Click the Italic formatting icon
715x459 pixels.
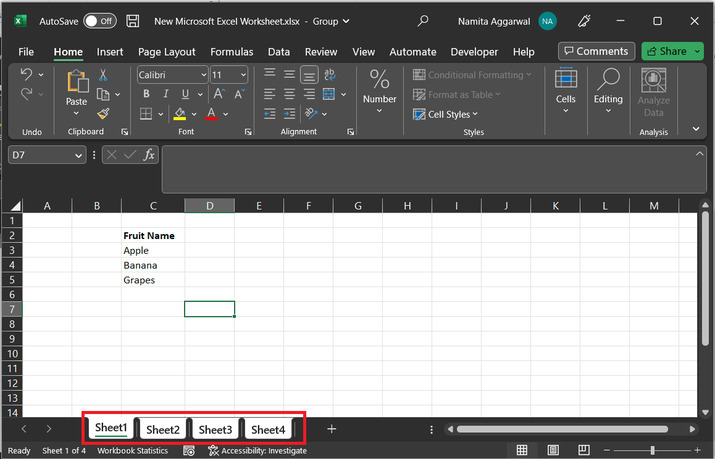[x=165, y=94]
